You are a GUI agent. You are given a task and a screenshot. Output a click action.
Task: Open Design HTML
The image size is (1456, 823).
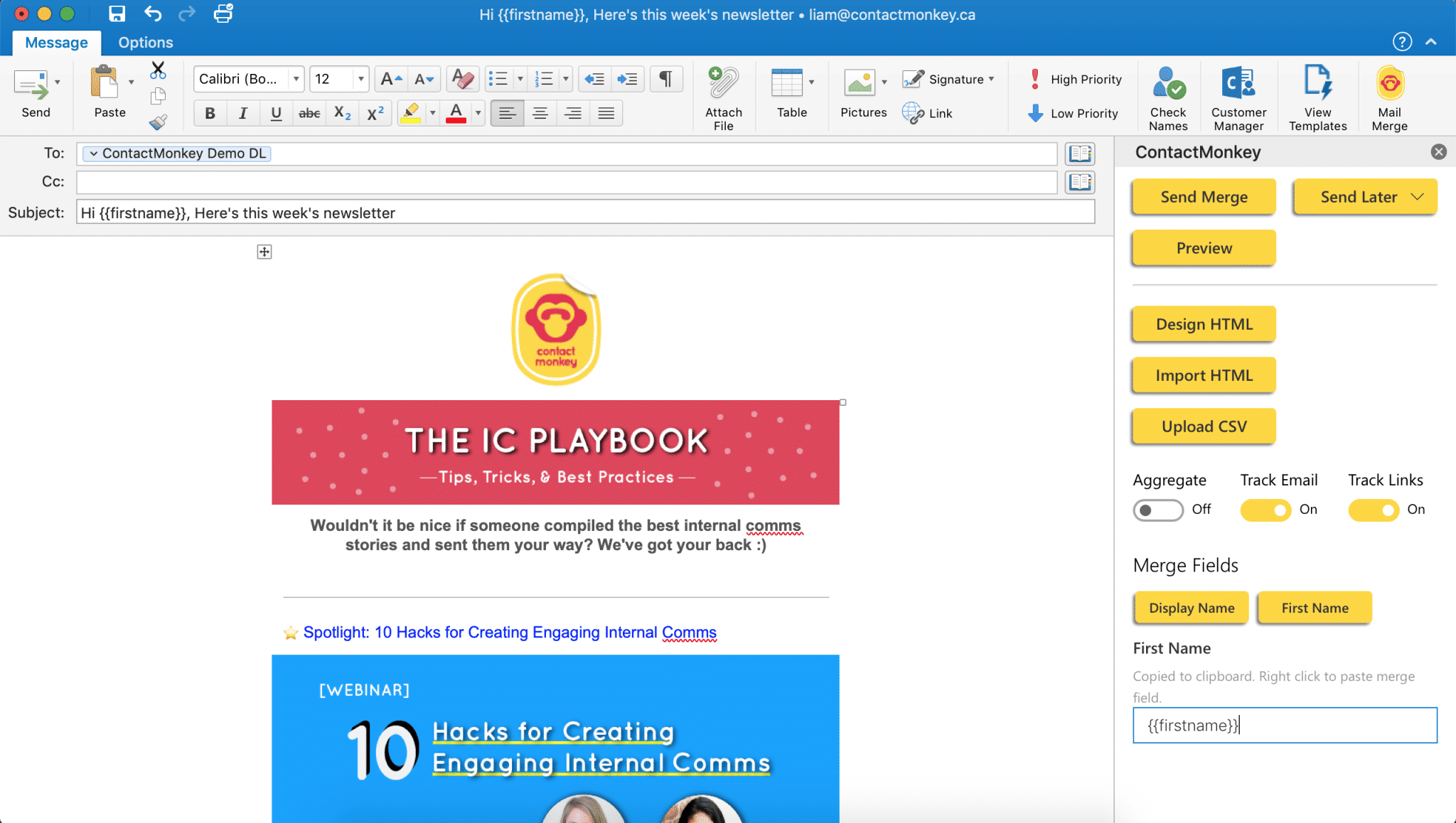pos(1204,324)
